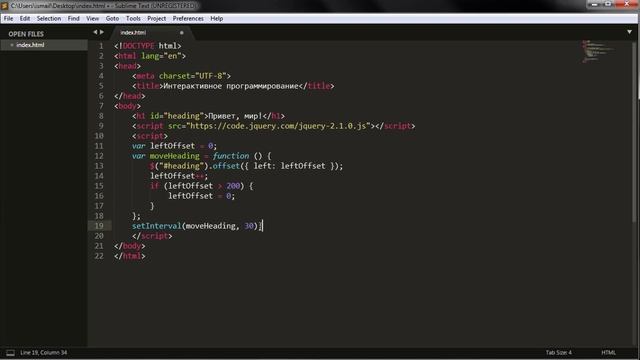Open the Project menu
Viewport: 640px width, 360px height.
[x=156, y=19]
